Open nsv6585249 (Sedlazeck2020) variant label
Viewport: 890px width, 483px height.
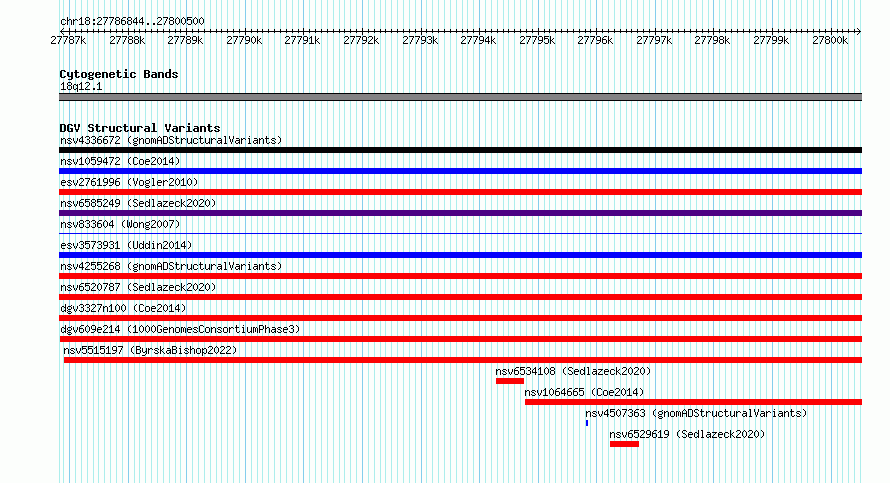[x=138, y=203]
